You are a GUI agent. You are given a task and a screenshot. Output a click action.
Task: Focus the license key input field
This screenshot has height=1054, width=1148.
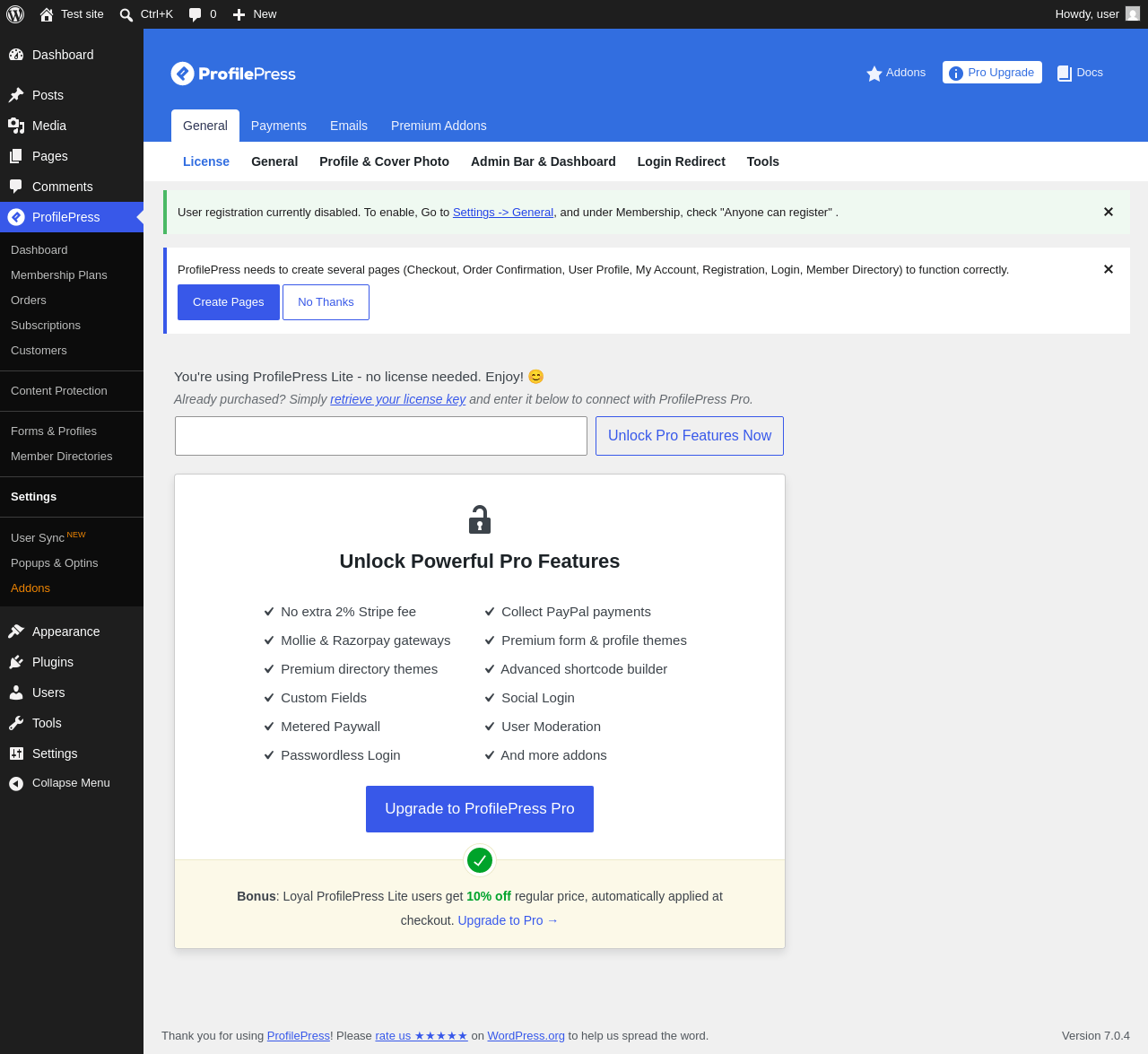[381, 436]
